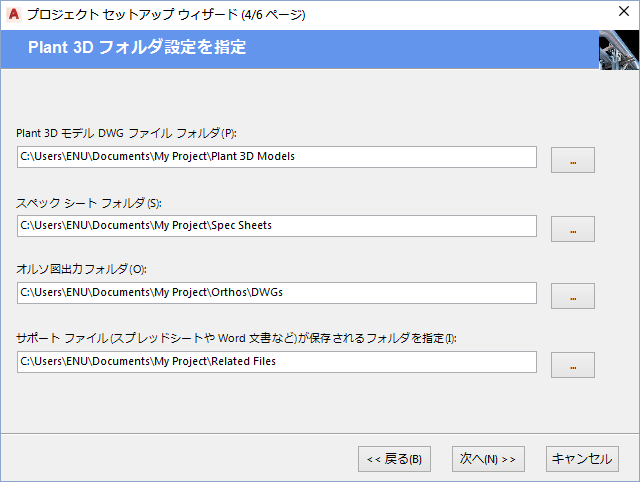Go back with the 戻る(B) button
The height and width of the screenshot is (482, 640).
coord(394,459)
